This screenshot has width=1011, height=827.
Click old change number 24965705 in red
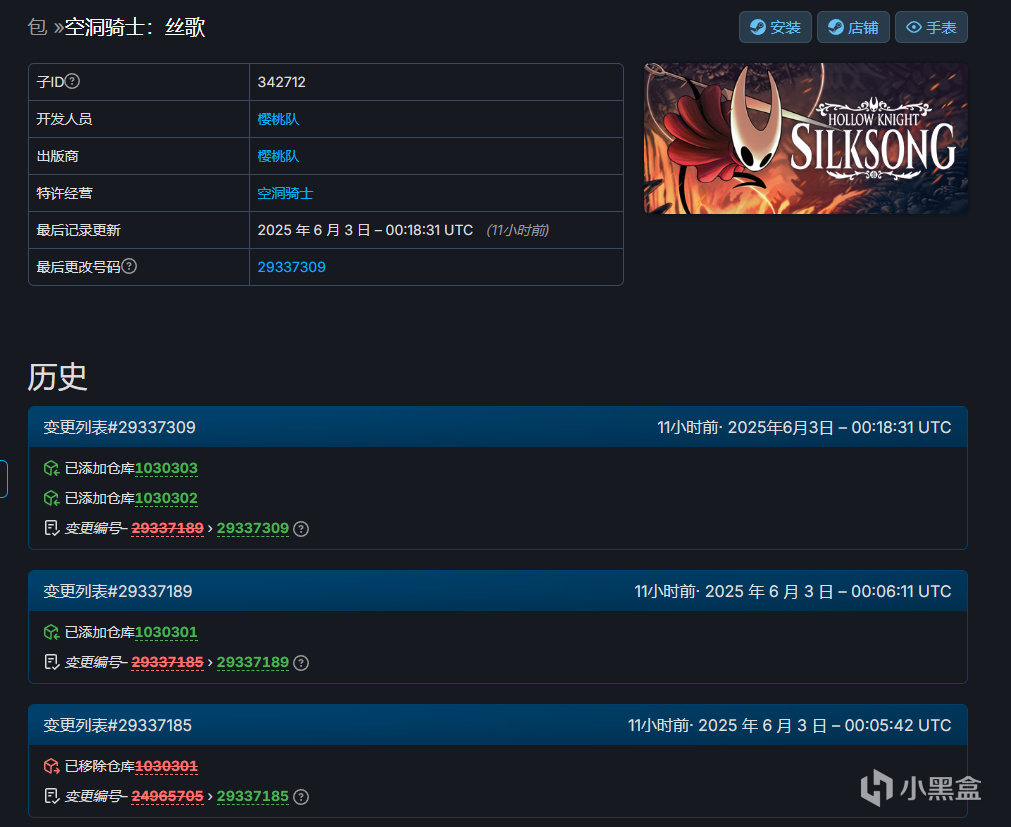point(168,797)
